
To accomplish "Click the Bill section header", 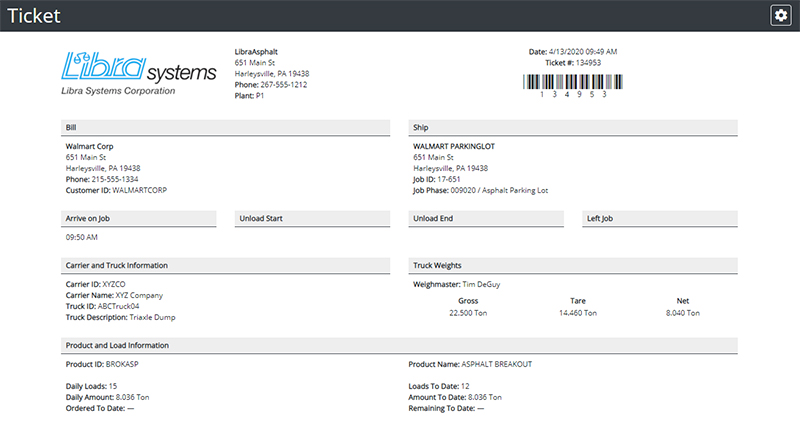I will (226, 128).
